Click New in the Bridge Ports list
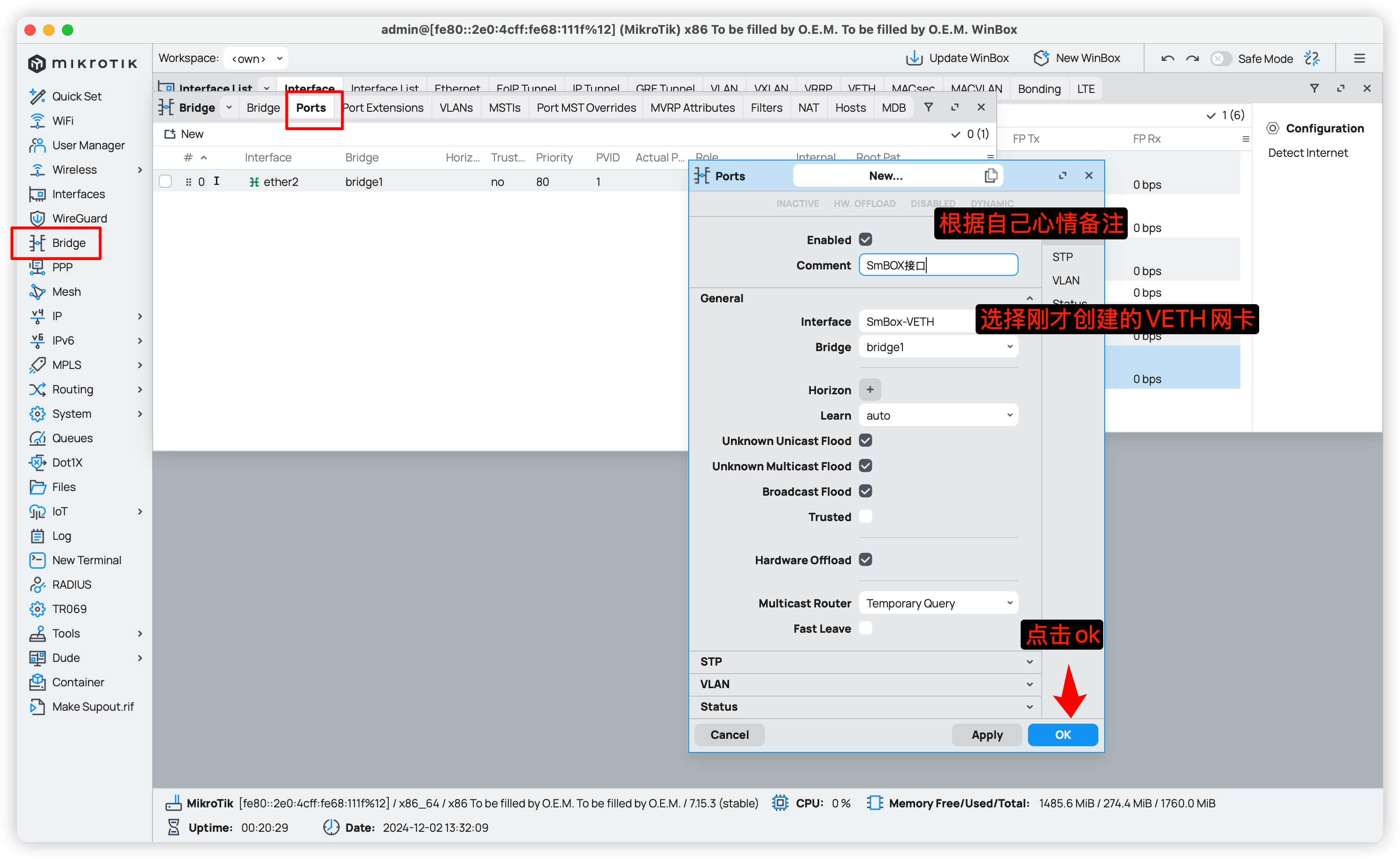 [184, 134]
